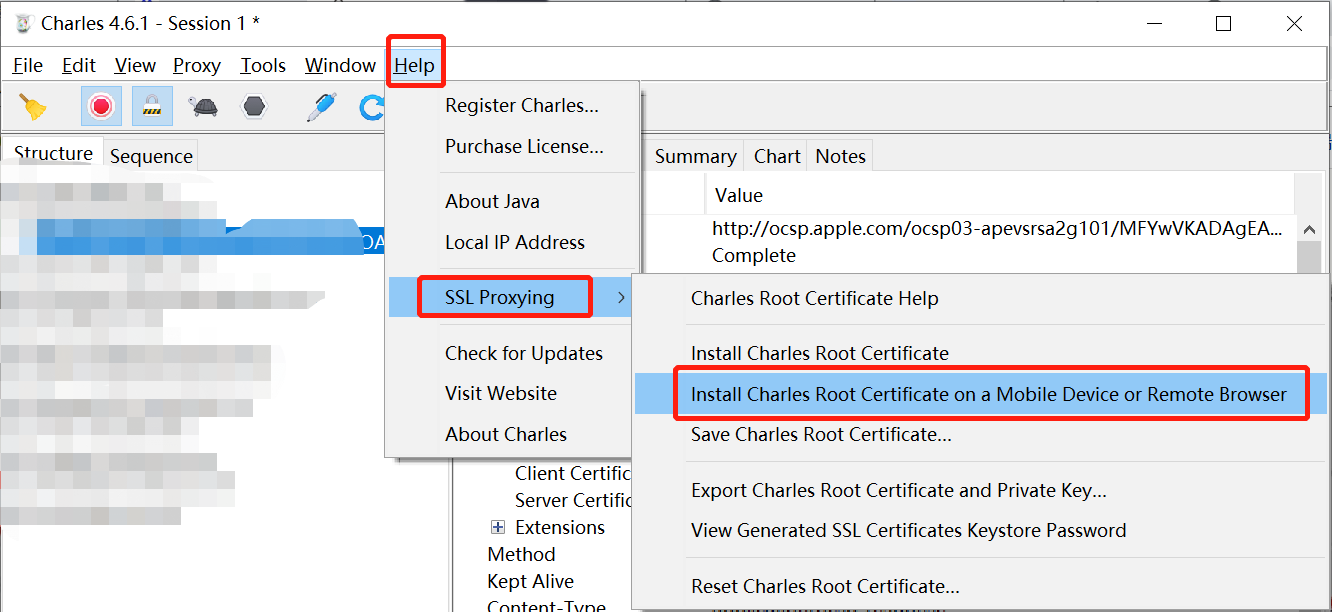The height and width of the screenshot is (612, 1332).
Task: Open the Notes tab
Action: tap(841, 156)
